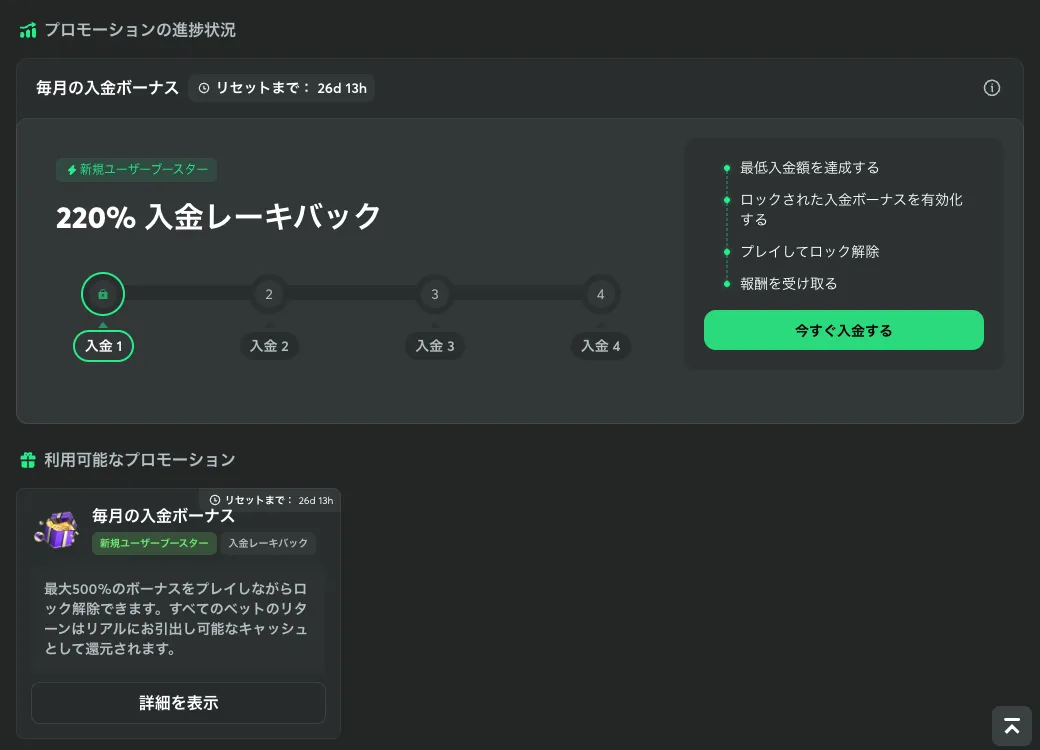Choose the 入金 3 step label
The height and width of the screenshot is (750, 1040).
(434, 346)
